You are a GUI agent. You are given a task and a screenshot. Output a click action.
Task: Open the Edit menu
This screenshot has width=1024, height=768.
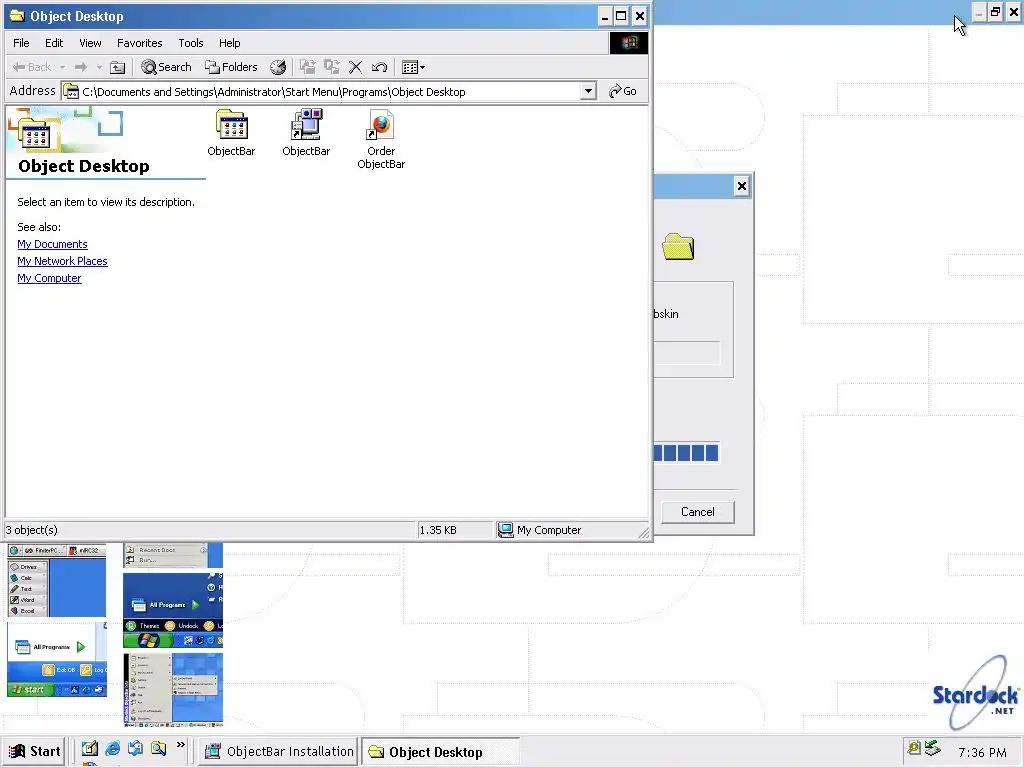click(x=54, y=43)
